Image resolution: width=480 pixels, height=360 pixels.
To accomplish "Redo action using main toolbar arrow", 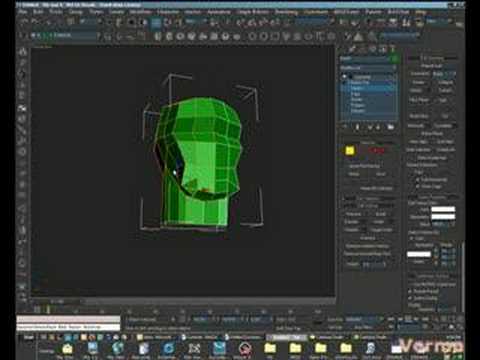I will pos(35,22).
